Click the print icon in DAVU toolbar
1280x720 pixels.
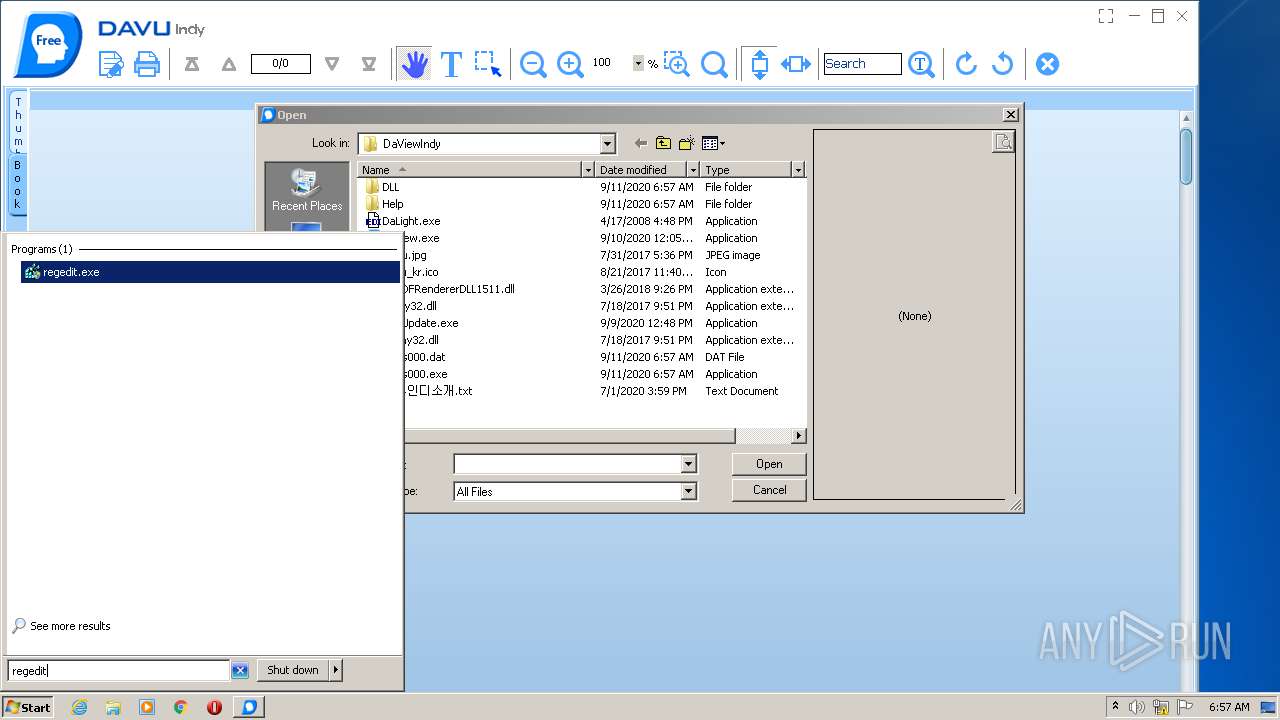[x=147, y=64]
